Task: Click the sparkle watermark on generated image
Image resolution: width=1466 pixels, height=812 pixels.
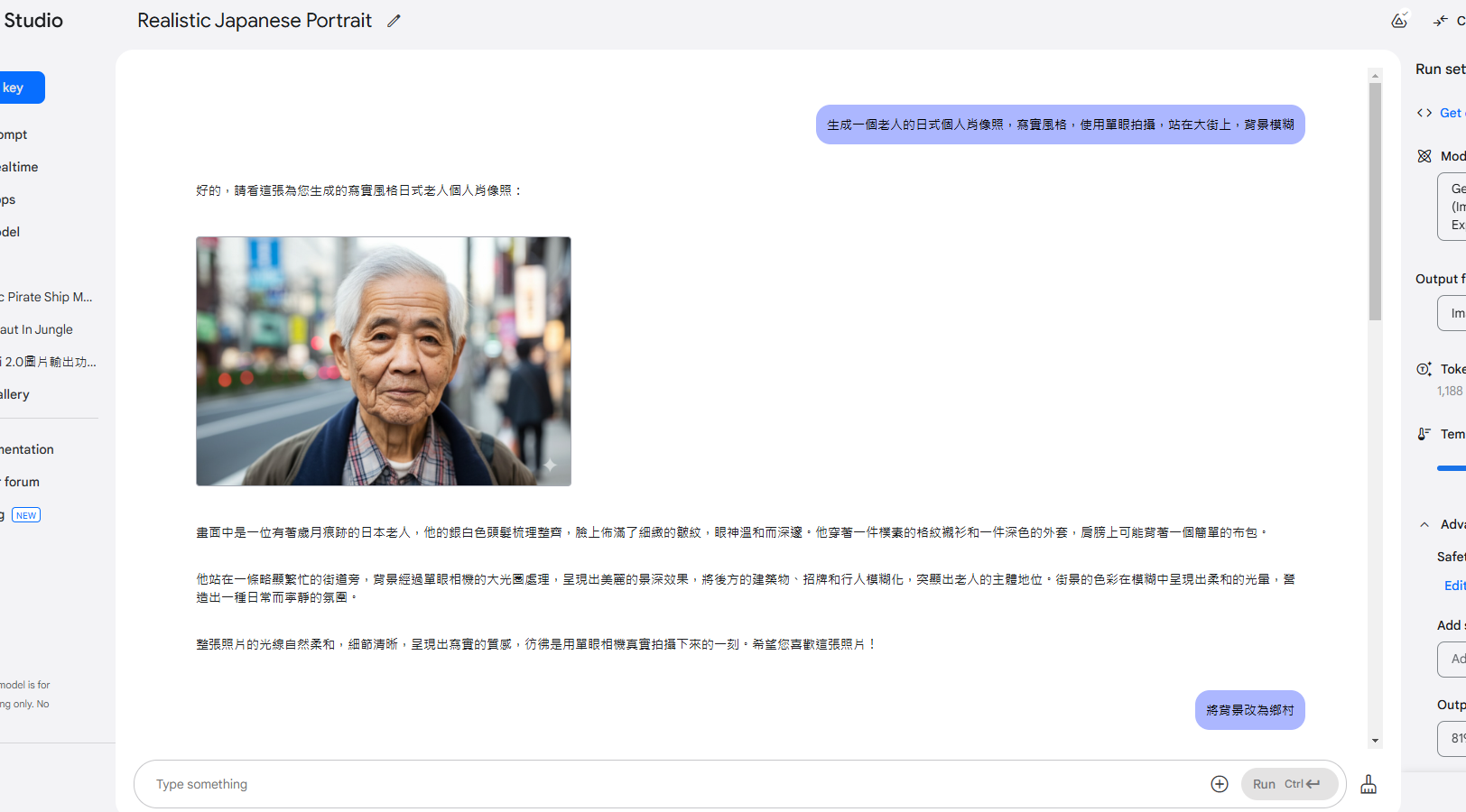Action: pyautogui.click(x=550, y=466)
